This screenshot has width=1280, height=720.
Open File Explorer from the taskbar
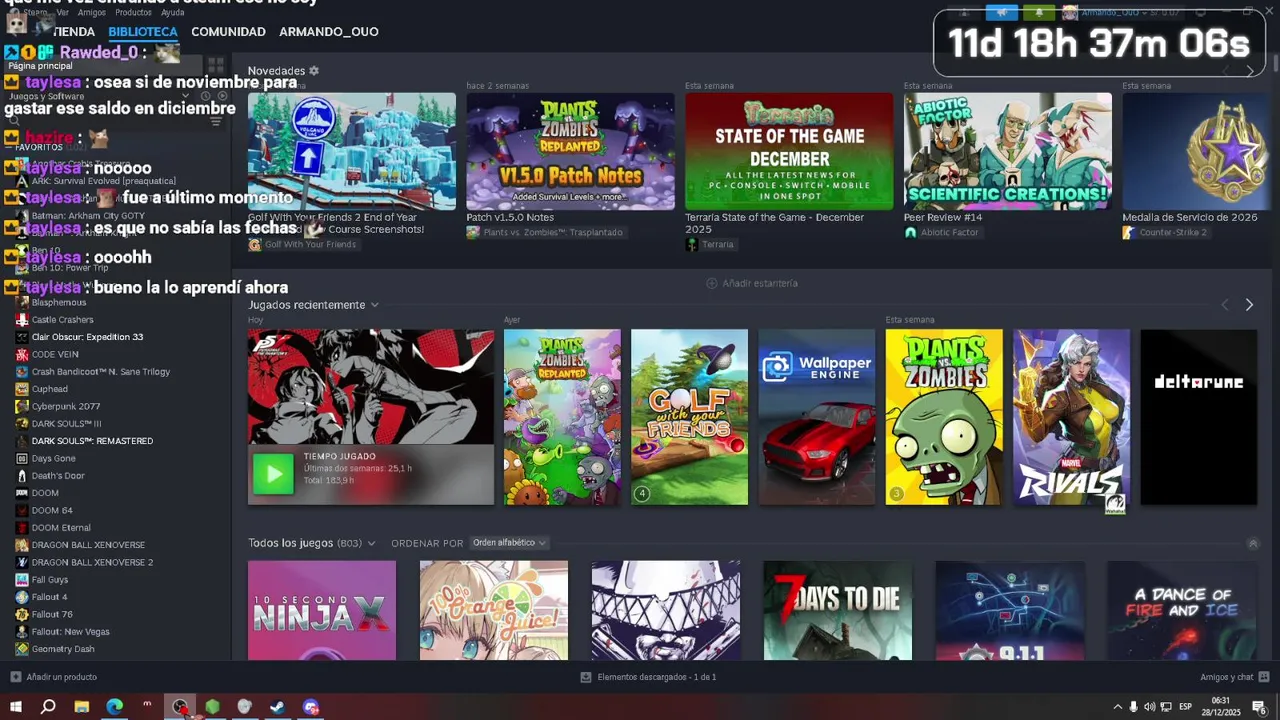(82, 707)
